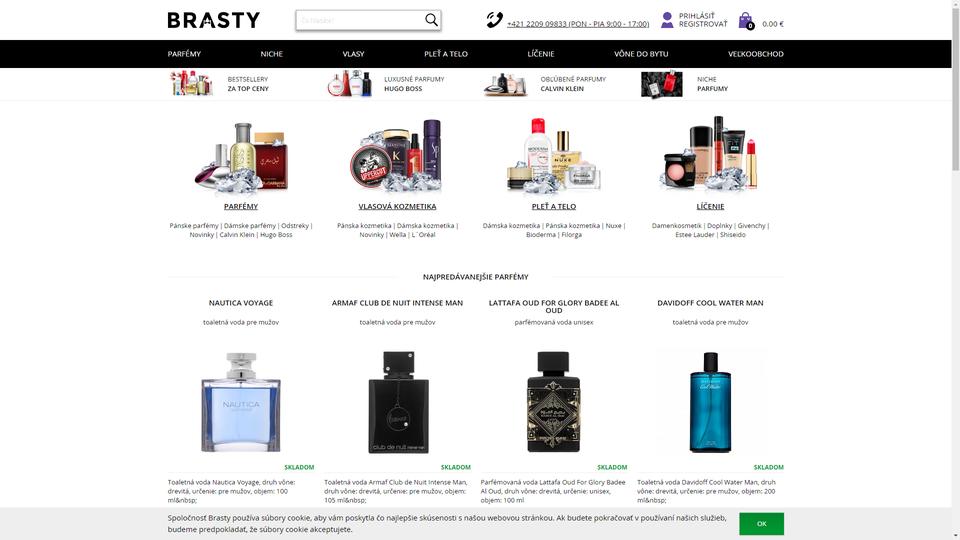Screen dimensions: 960x540
Task: Go to Vône do bytu menu
Action: tap(641, 54)
